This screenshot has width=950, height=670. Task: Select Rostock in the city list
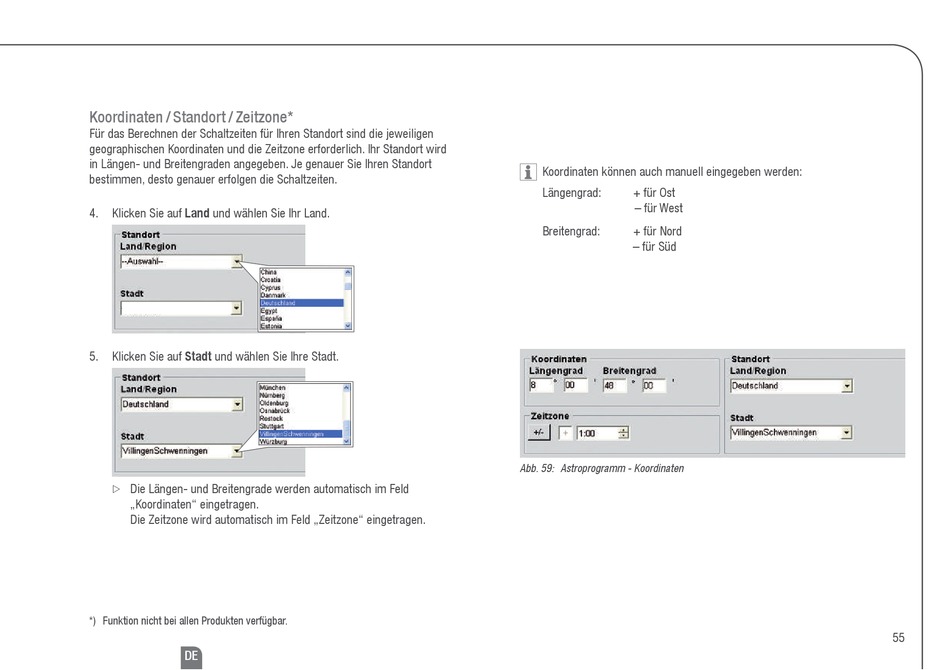point(271,419)
